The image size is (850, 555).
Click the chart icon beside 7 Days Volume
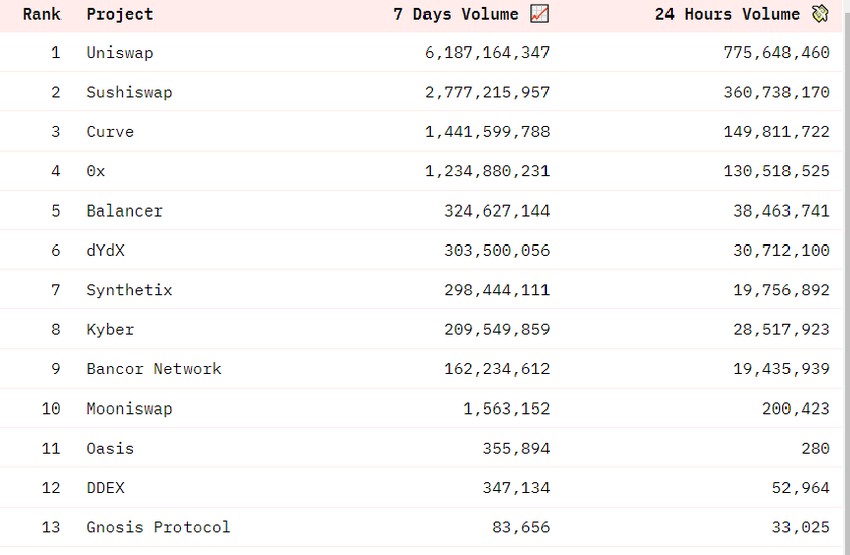point(540,14)
